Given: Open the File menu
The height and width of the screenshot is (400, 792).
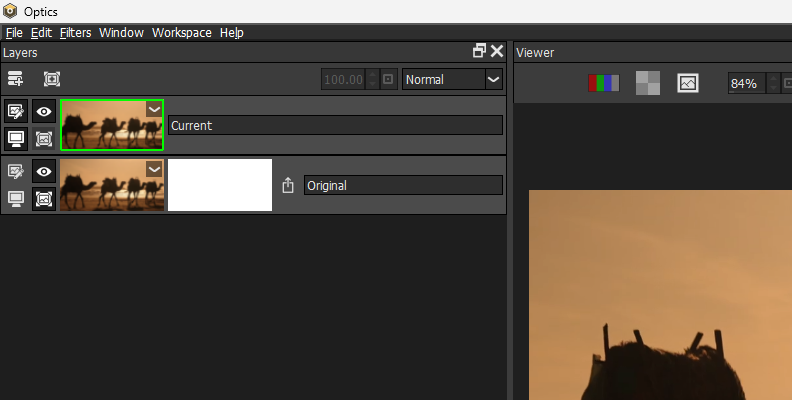Looking at the screenshot, I should click(14, 33).
